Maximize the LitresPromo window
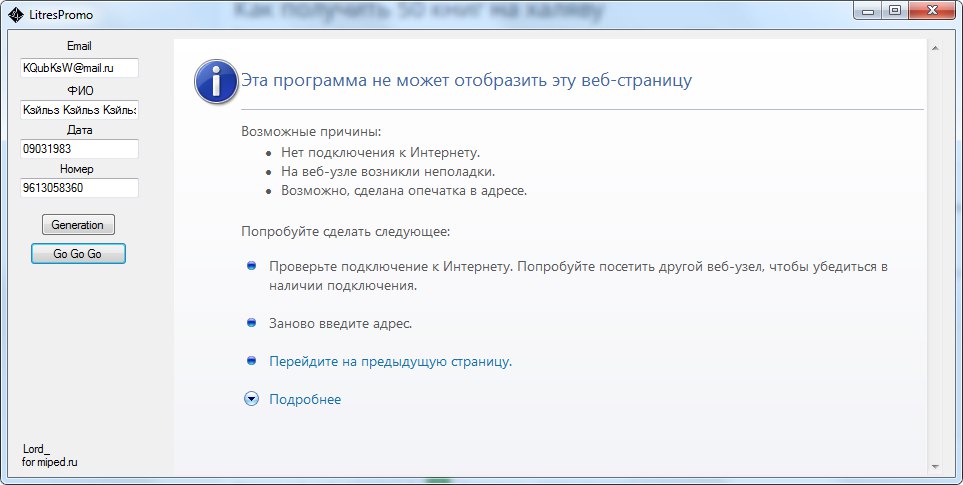Viewport: 963px width, 485px height. (895, 10)
